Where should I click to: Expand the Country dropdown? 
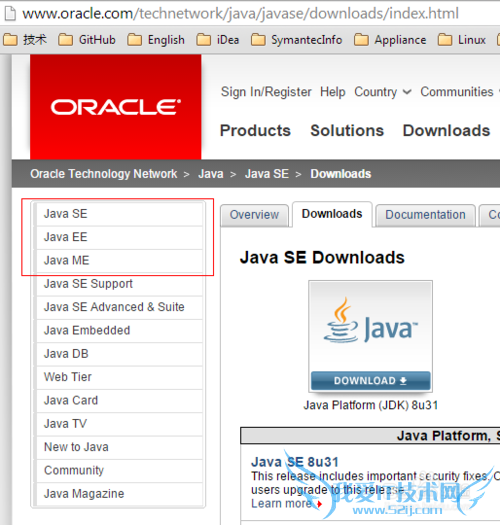coord(383,92)
